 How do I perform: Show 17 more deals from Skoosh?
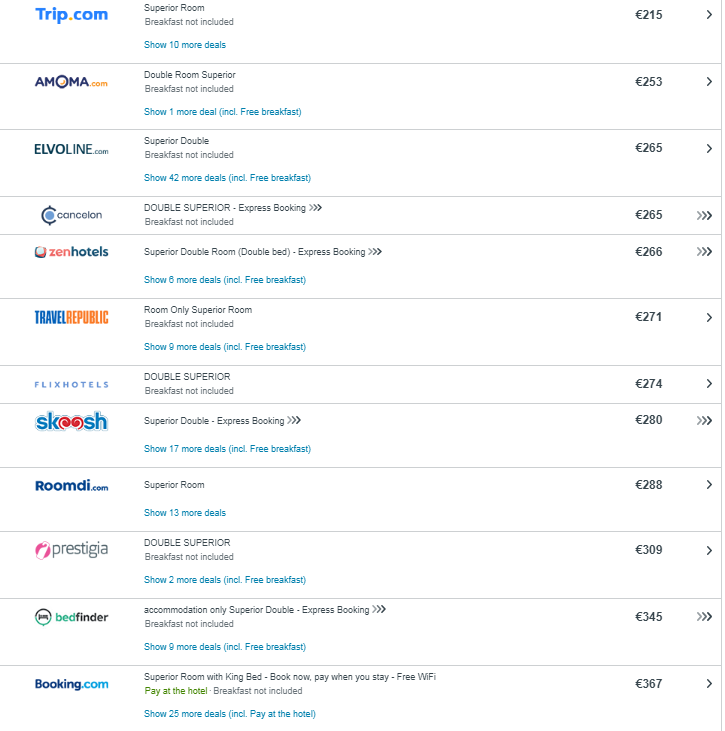227,449
